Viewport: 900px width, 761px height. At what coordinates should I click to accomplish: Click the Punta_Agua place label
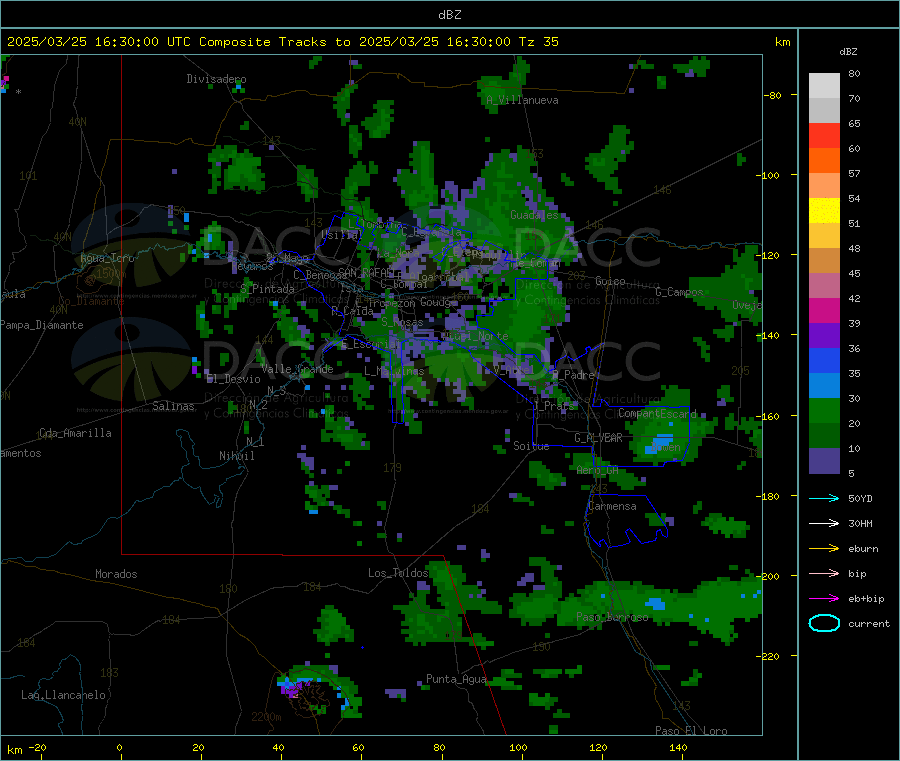point(456,680)
